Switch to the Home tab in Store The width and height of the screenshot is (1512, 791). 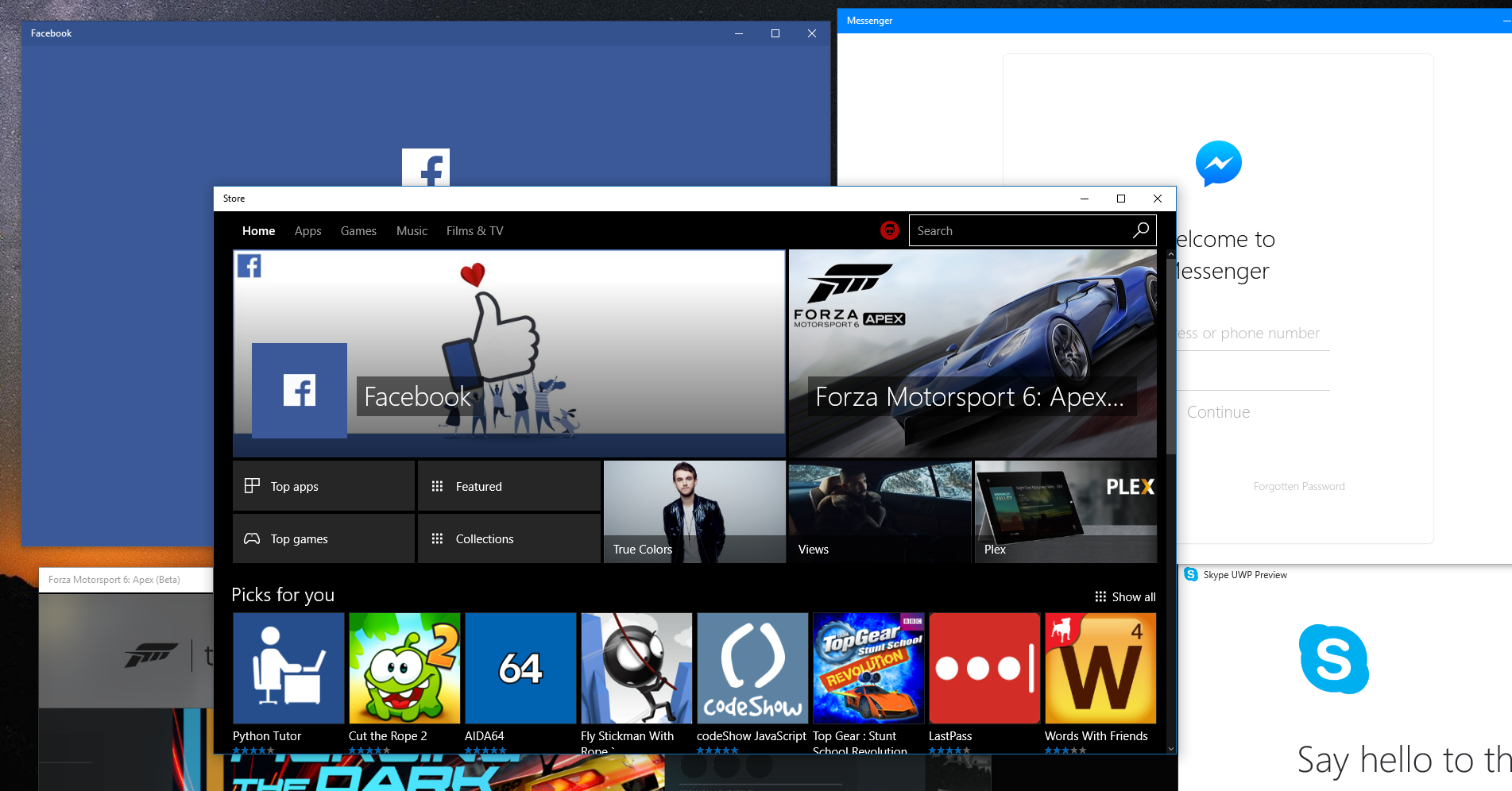(x=258, y=230)
